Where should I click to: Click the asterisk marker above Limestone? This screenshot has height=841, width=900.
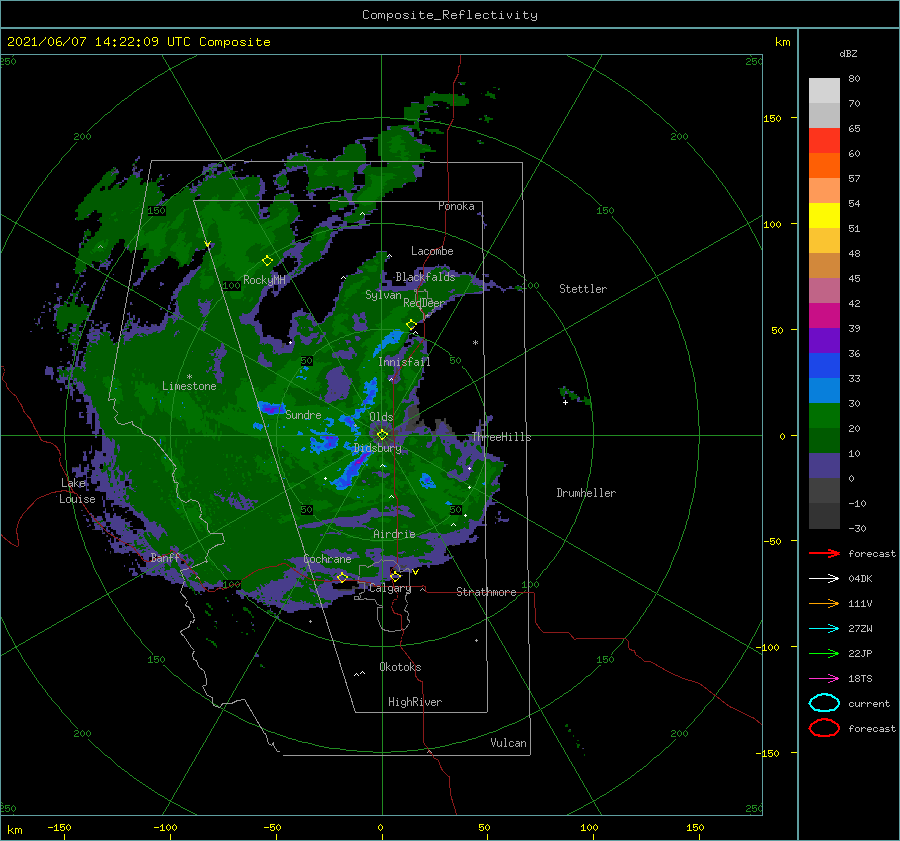(x=189, y=377)
